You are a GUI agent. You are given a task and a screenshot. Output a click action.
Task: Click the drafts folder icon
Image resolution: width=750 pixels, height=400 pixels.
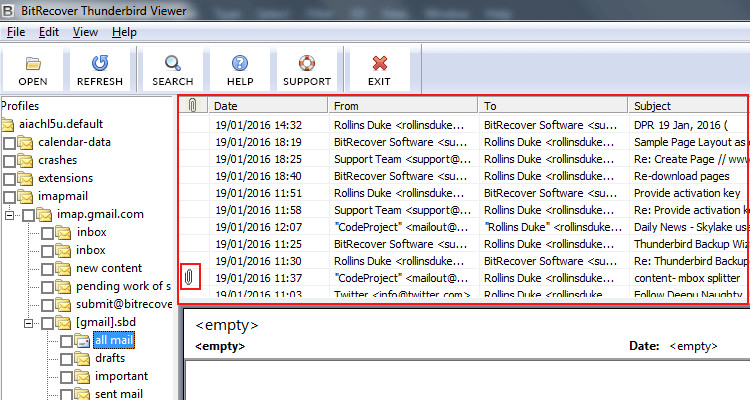[x=82, y=358]
